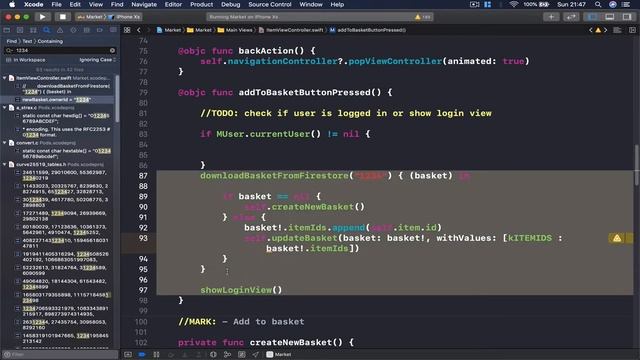Open the Simulate Location arrow button
The image size is (640, 360).
coord(256,354)
